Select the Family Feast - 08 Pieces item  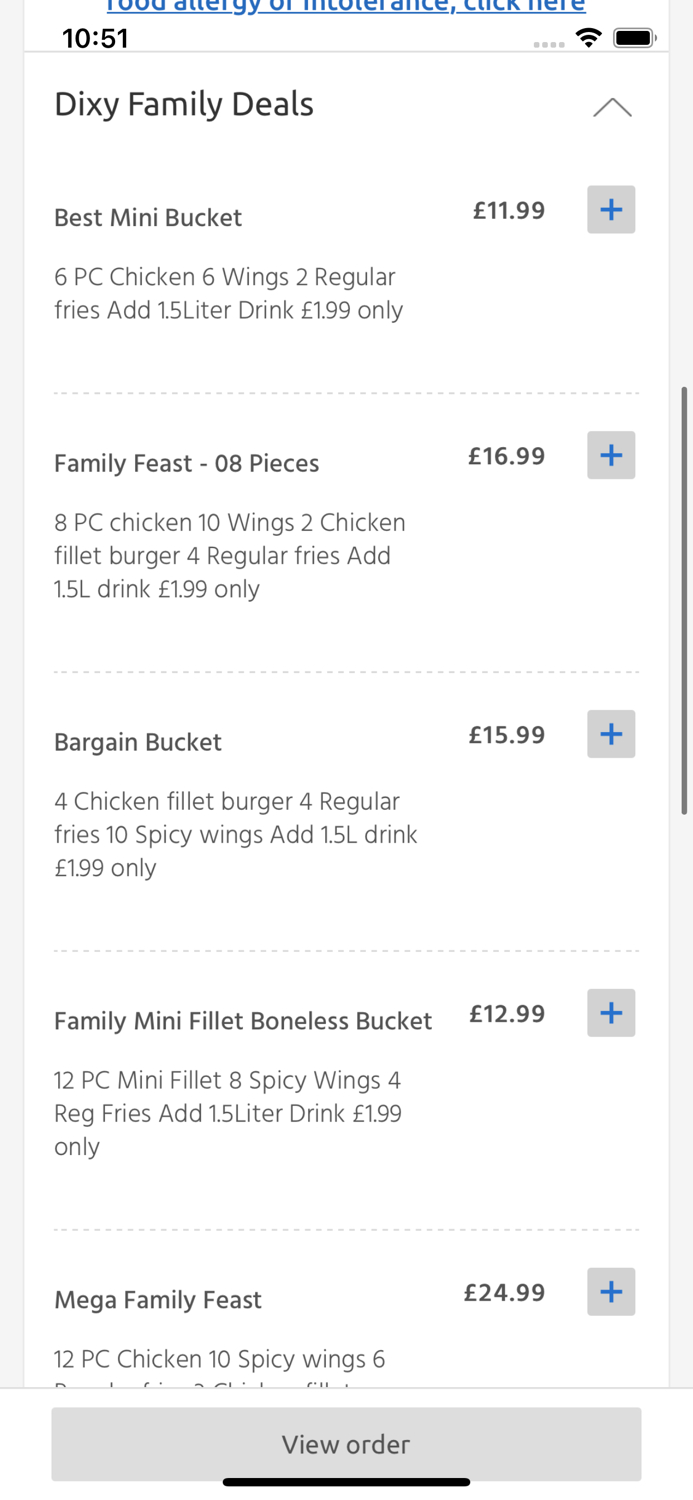187,463
